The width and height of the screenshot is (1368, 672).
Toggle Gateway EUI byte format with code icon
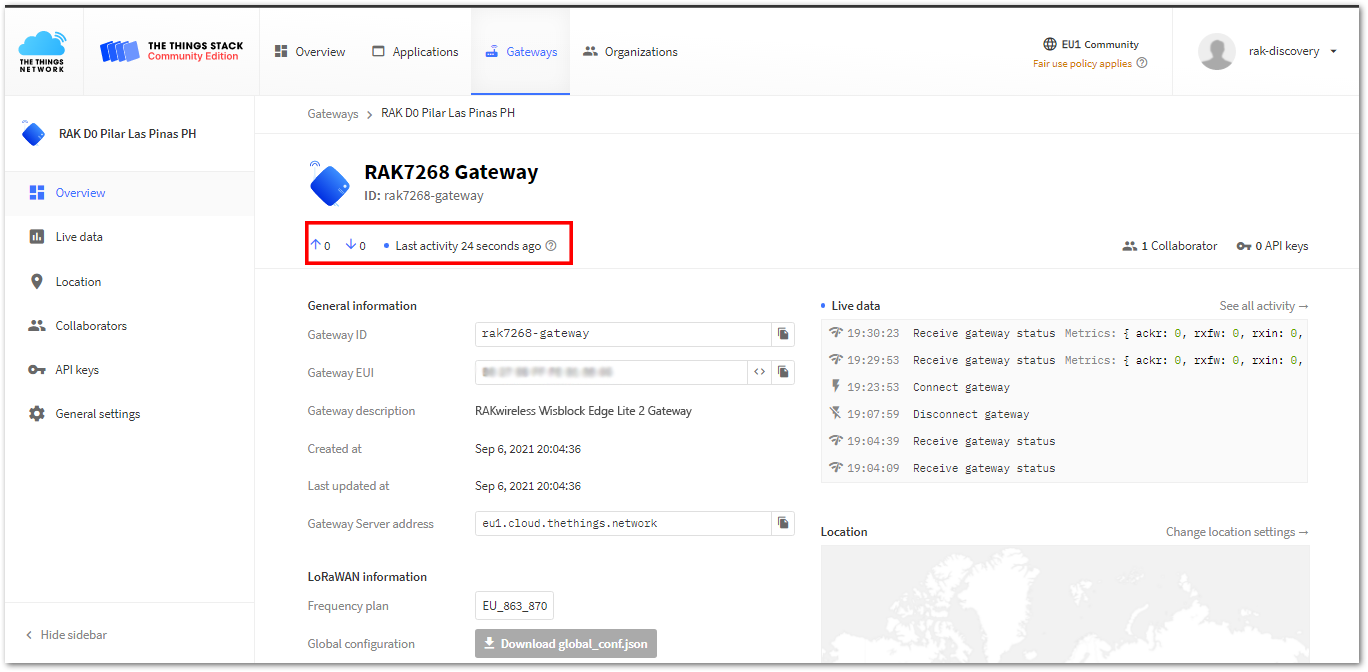pos(759,371)
